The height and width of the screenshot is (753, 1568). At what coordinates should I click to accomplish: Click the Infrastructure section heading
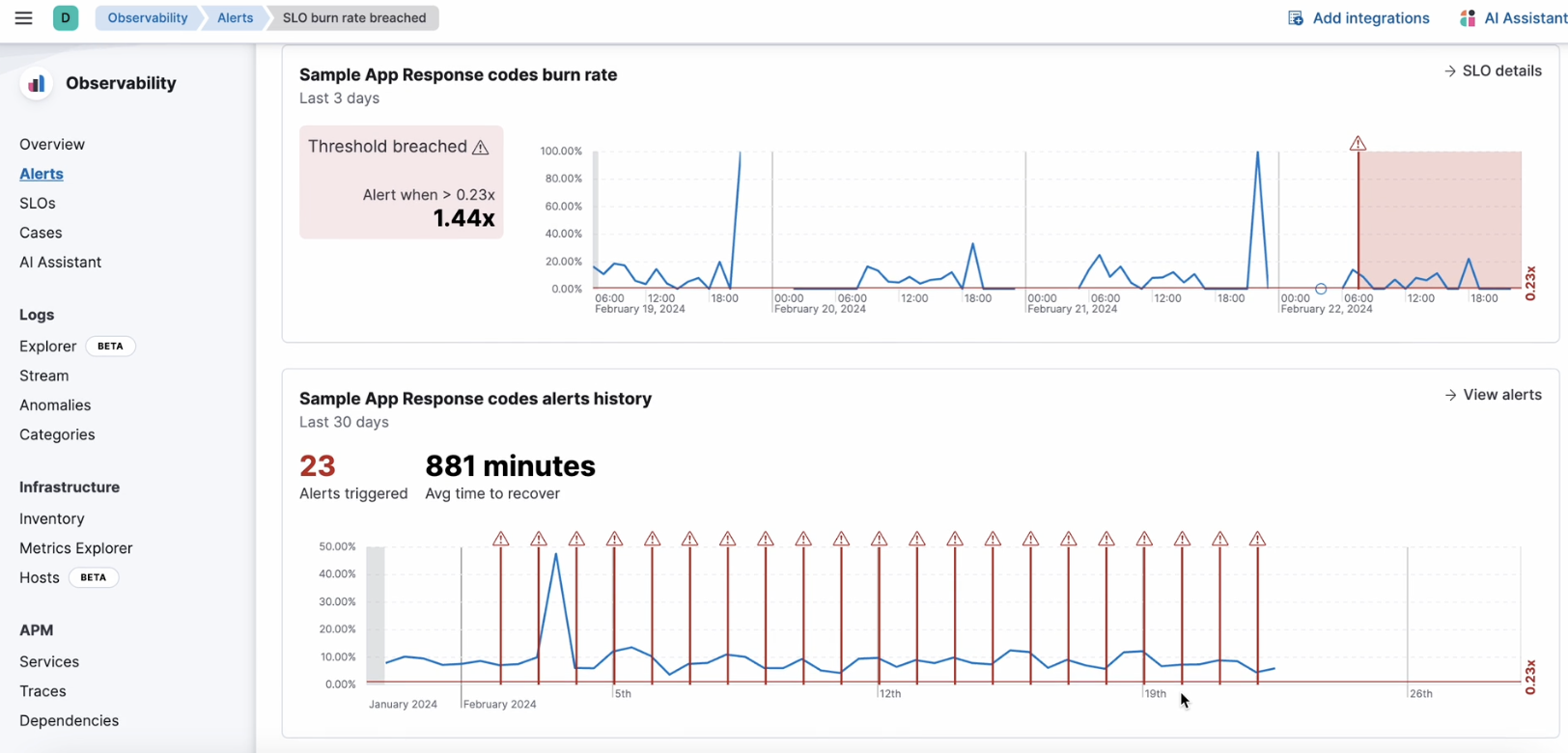coord(70,488)
